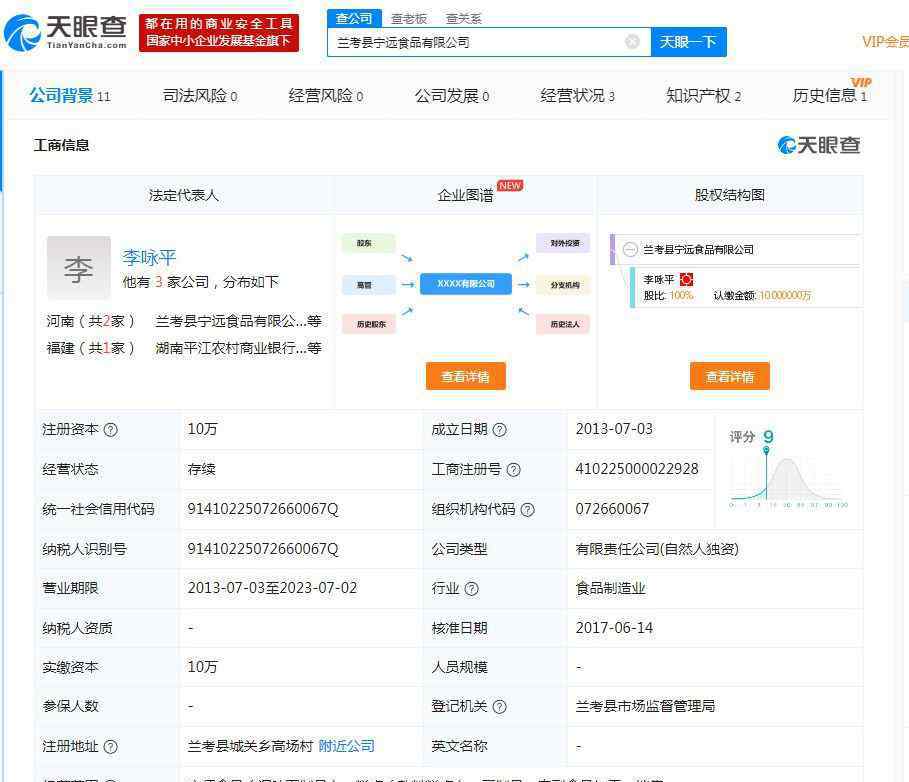909x782 pixels.
Task: Click the red badge icon beside 李咏平 shareholder
Action: pyautogui.click(x=686, y=279)
